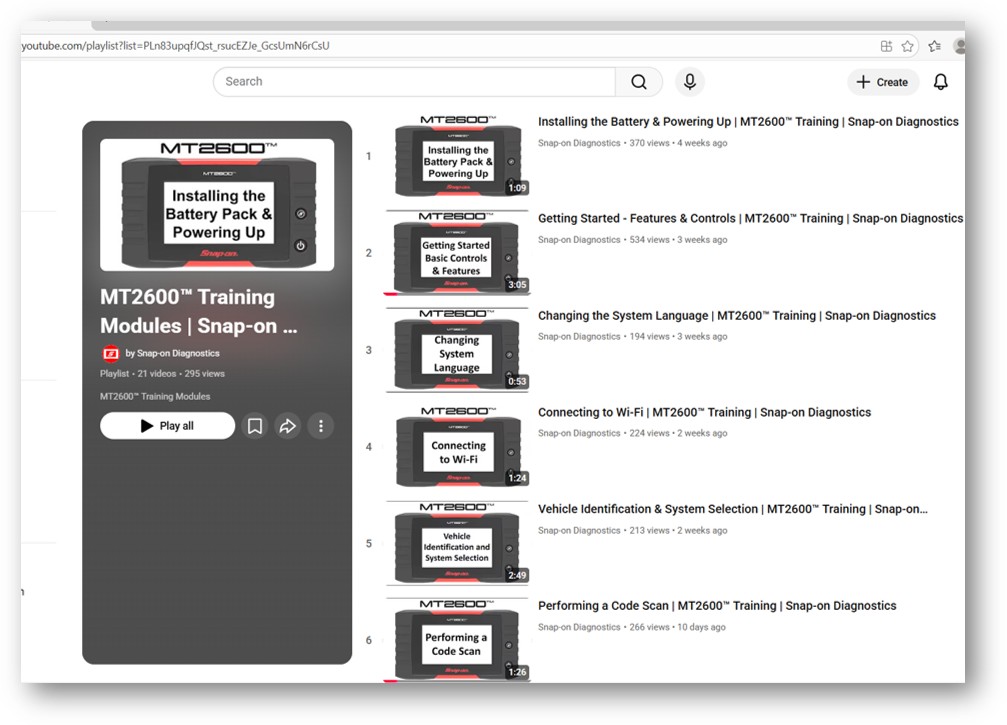Bookmark this page with star icon
This screenshot has width=1007, height=725.
[x=908, y=46]
